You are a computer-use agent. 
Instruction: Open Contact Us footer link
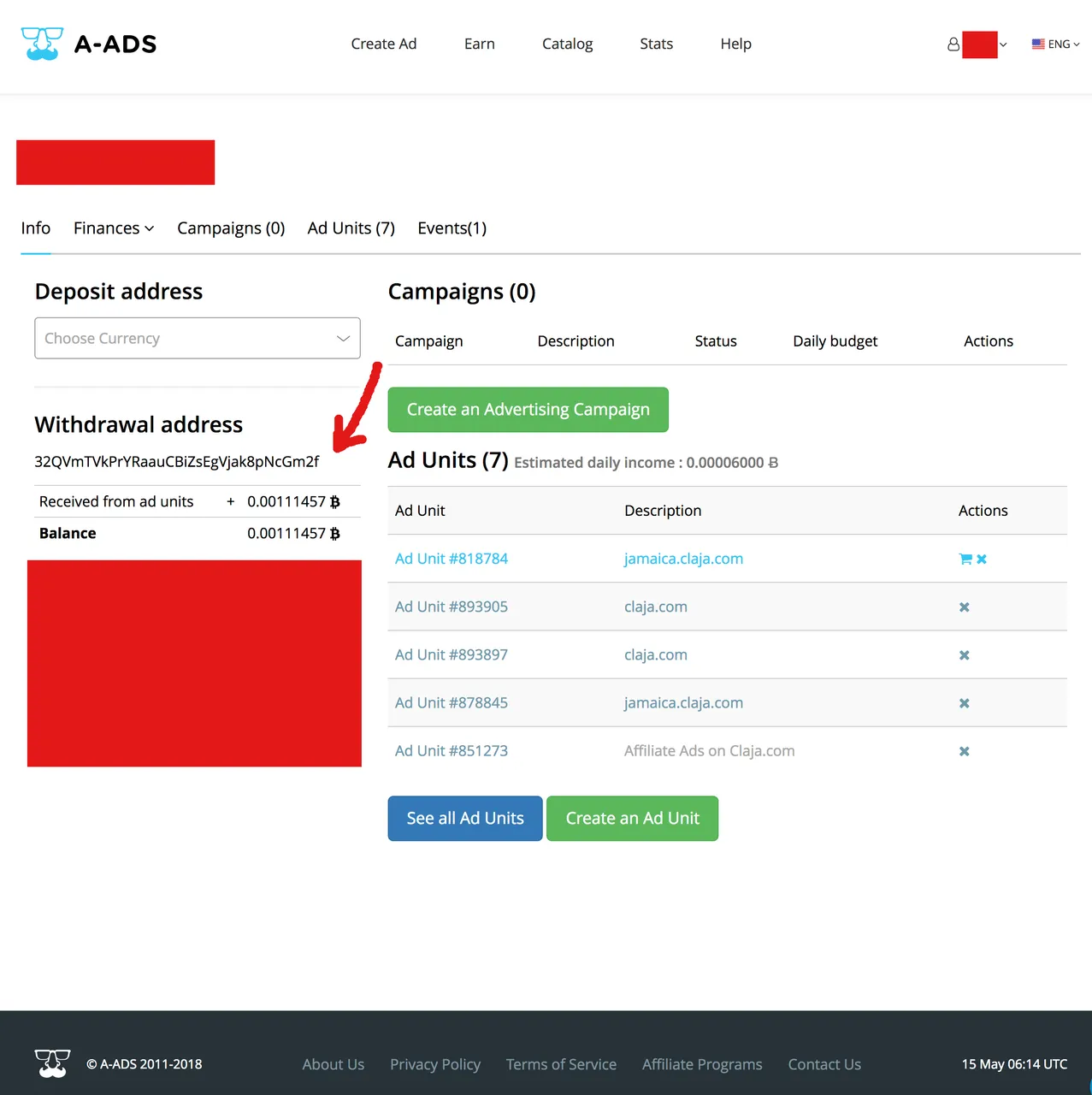point(824,1064)
